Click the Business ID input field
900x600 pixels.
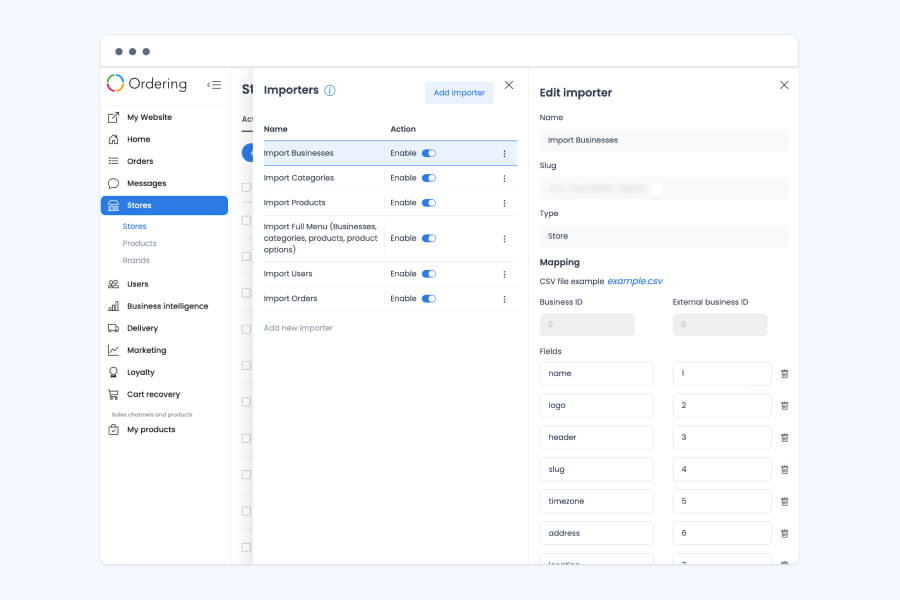click(587, 324)
